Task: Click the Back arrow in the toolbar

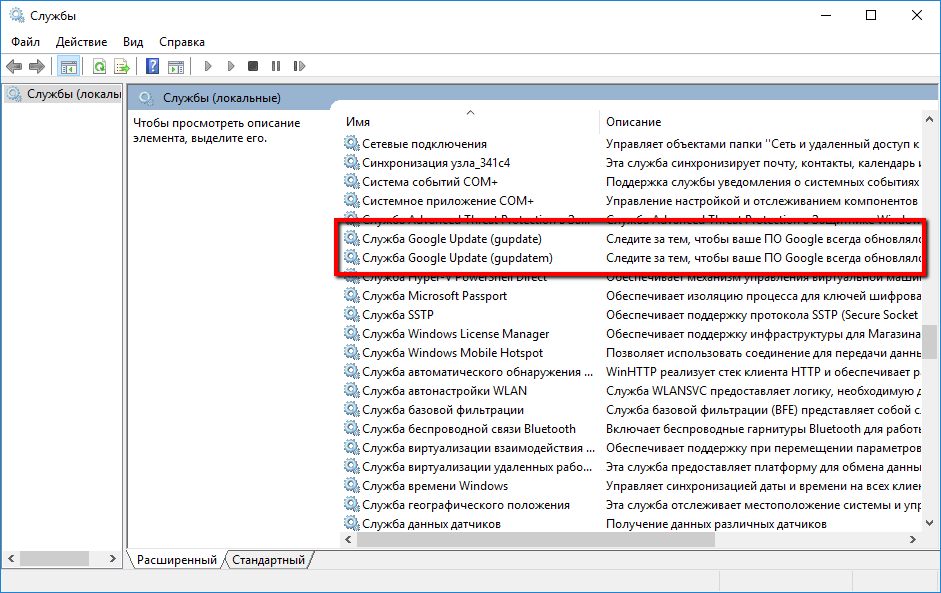Action: (14, 66)
